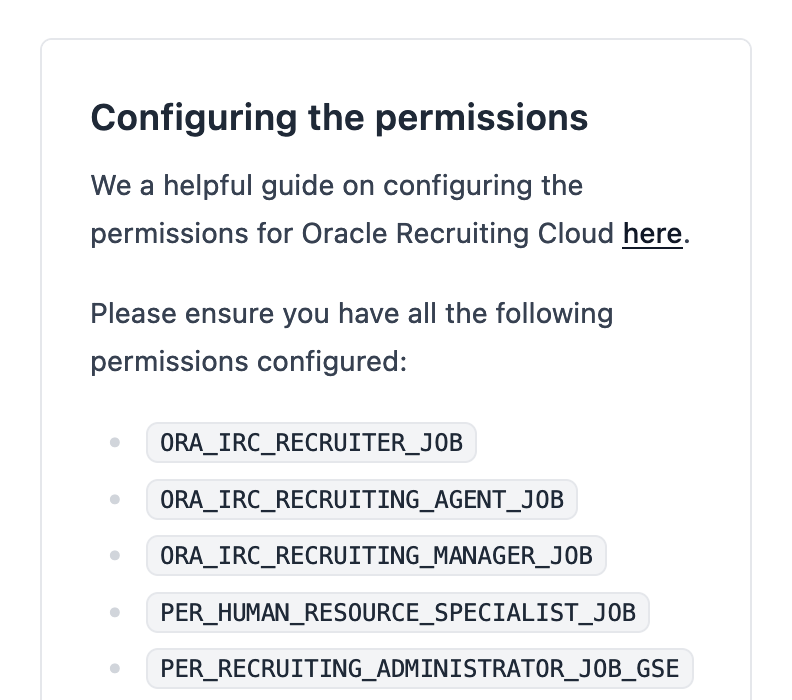Click the bullet beside PER_RECRUITING_ADMINISTRATOR_JOB_GSE
The image size is (792, 700).
[x=115, y=669]
